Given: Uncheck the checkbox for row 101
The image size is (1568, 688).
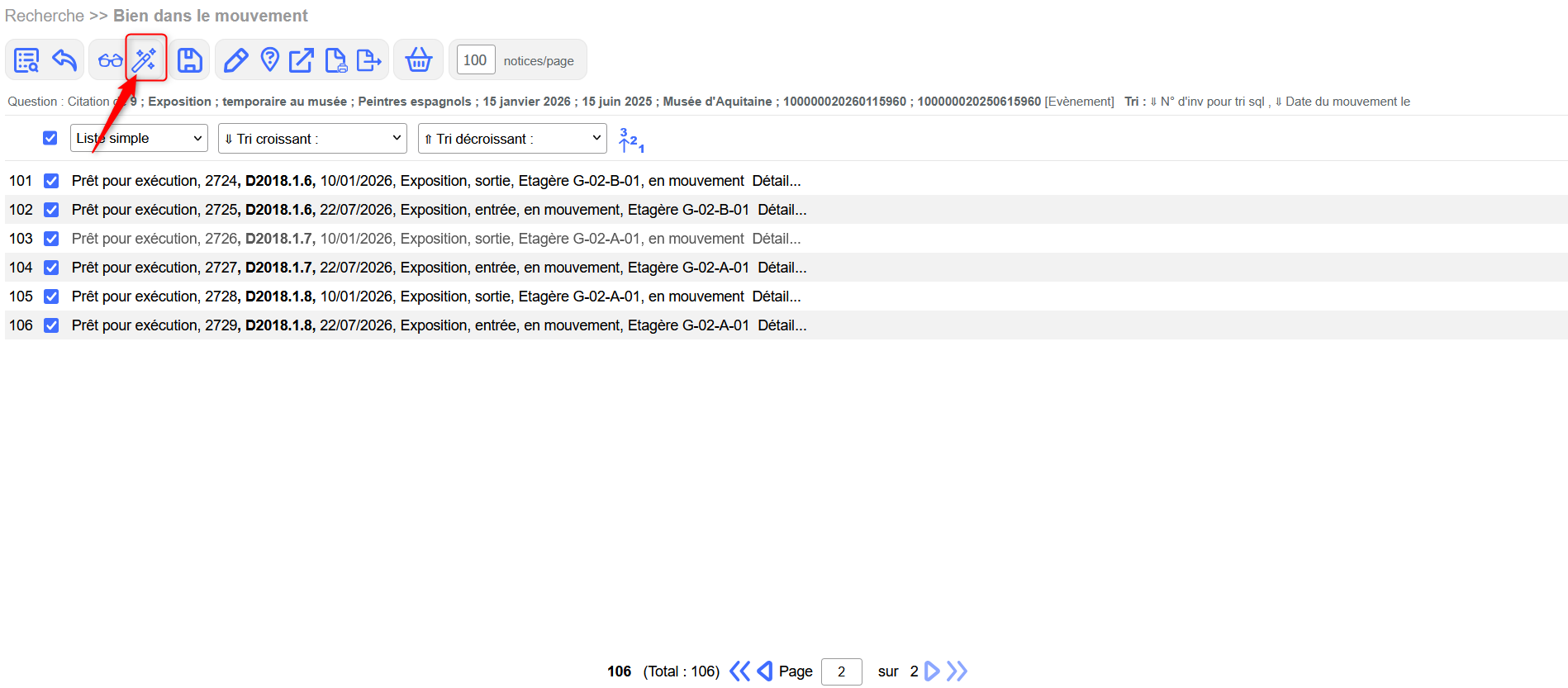Looking at the screenshot, I should point(51,181).
